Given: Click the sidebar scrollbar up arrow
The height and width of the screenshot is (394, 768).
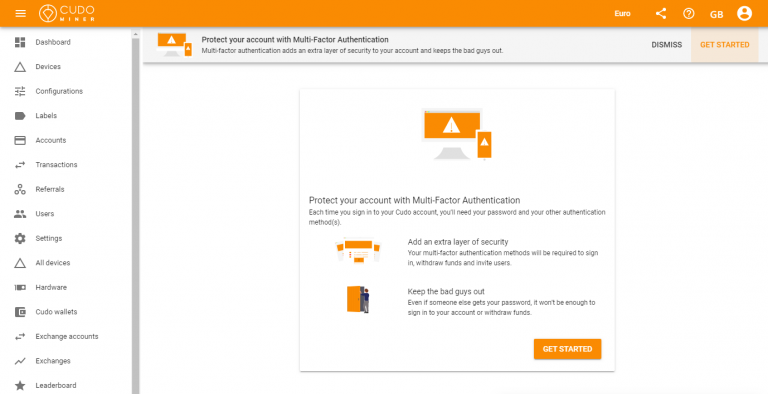Looking at the screenshot, I should [136, 34].
